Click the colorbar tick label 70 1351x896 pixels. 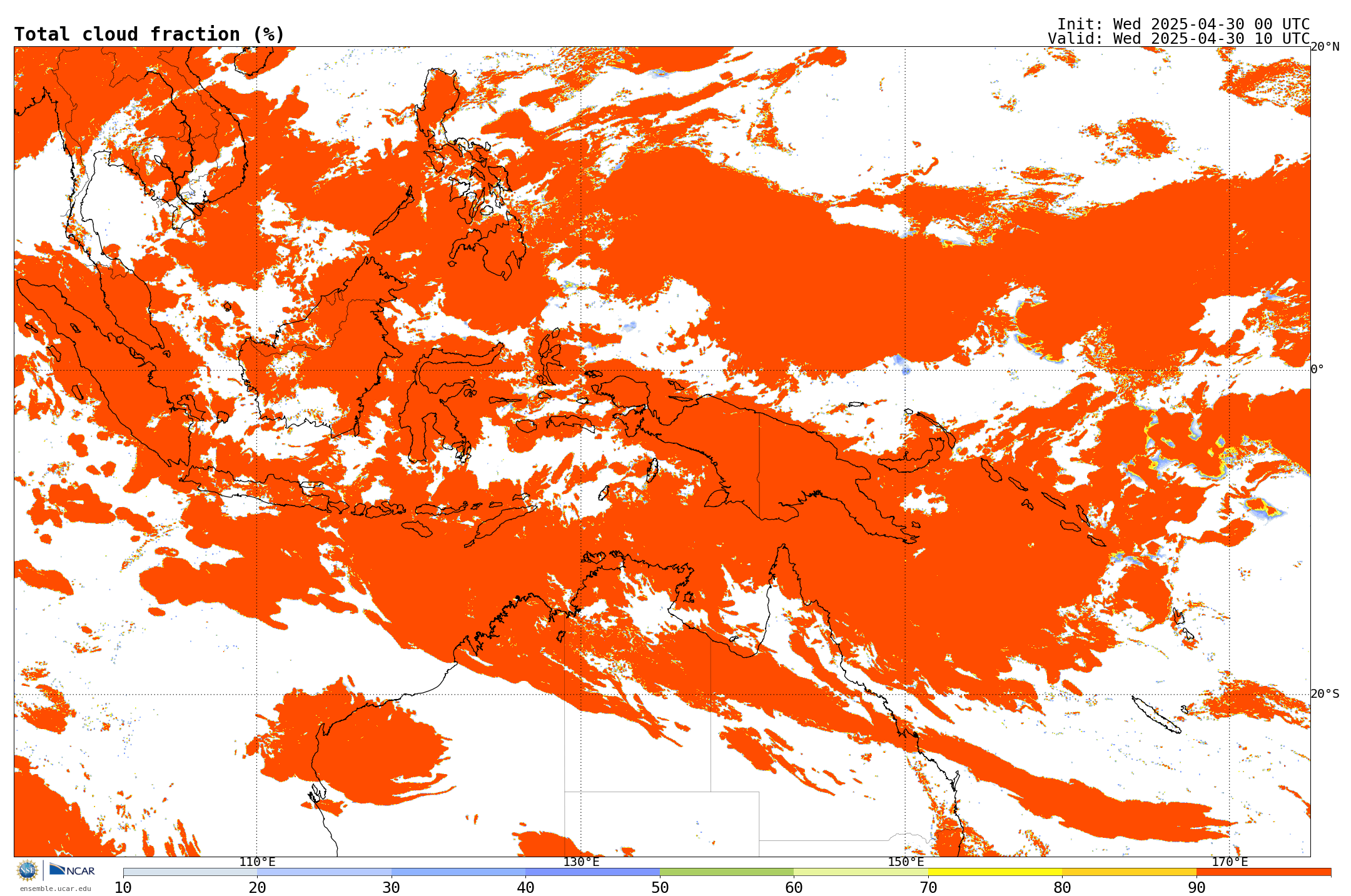tap(928, 887)
